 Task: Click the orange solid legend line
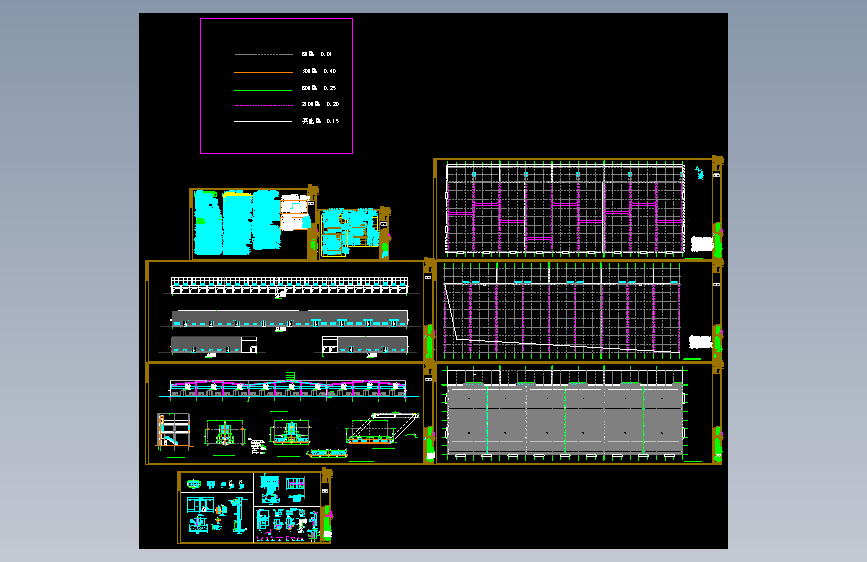click(263, 72)
